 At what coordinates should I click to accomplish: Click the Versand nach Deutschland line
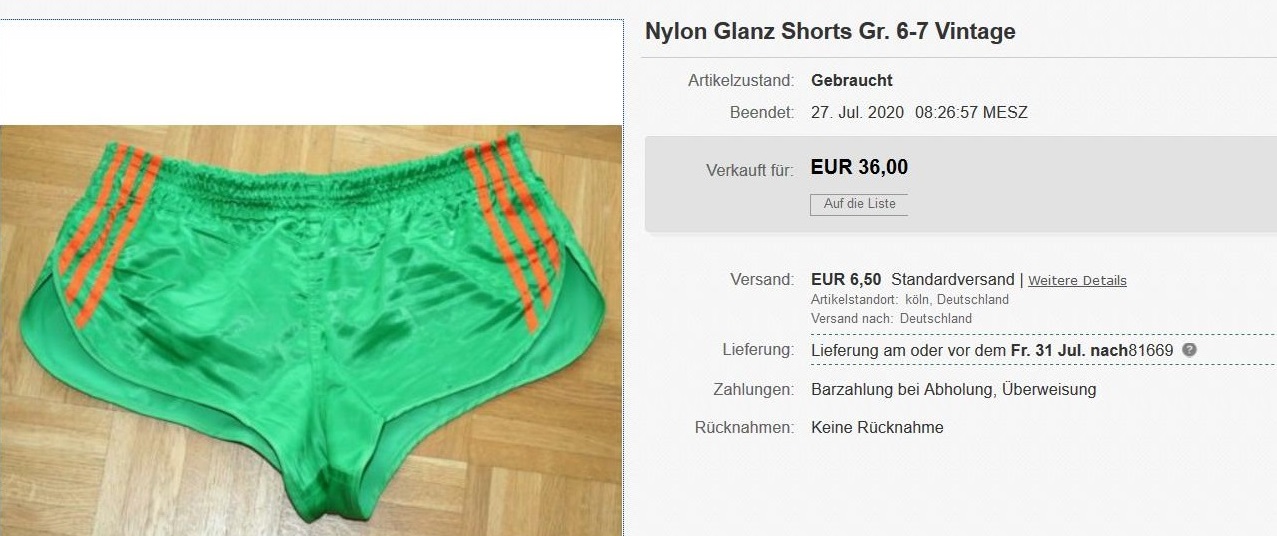pyautogui.click(x=891, y=319)
